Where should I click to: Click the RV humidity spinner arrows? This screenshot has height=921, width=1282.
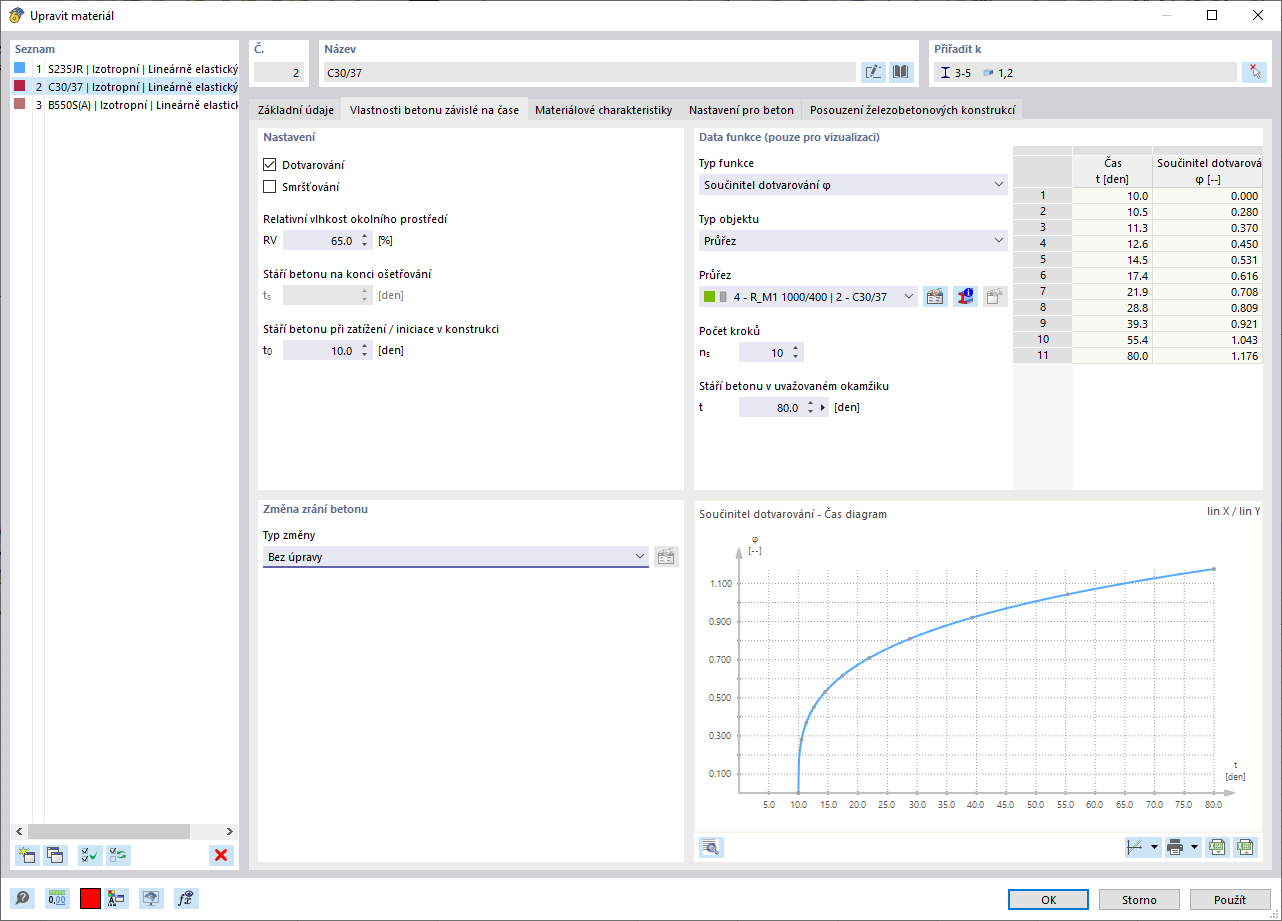[x=364, y=241]
